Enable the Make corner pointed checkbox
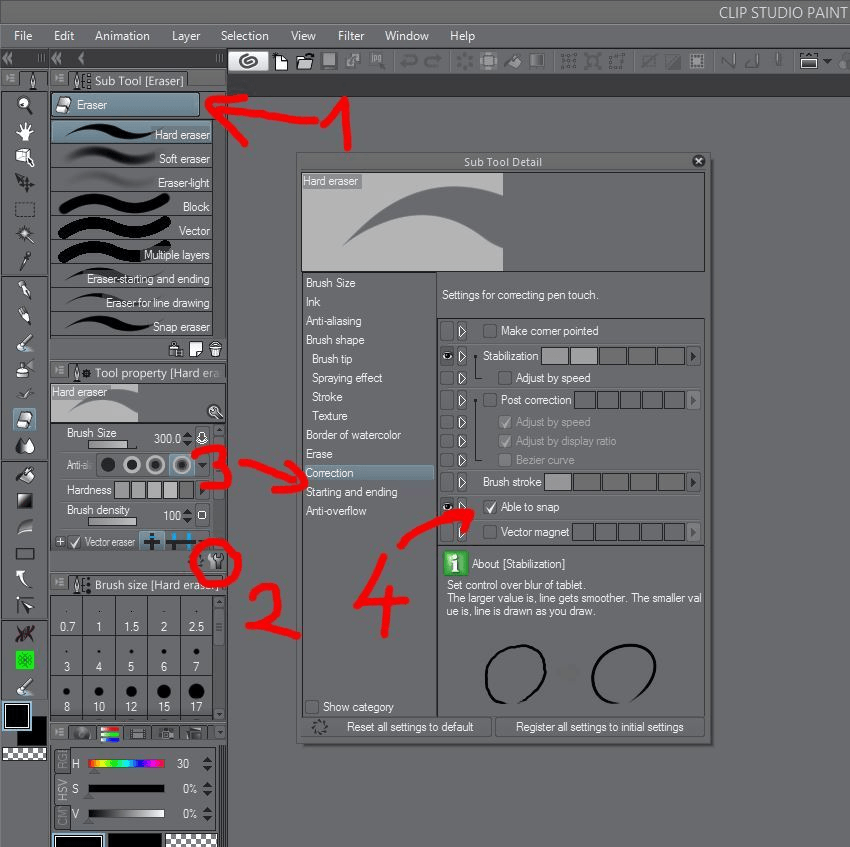The image size is (850, 847). [x=490, y=331]
